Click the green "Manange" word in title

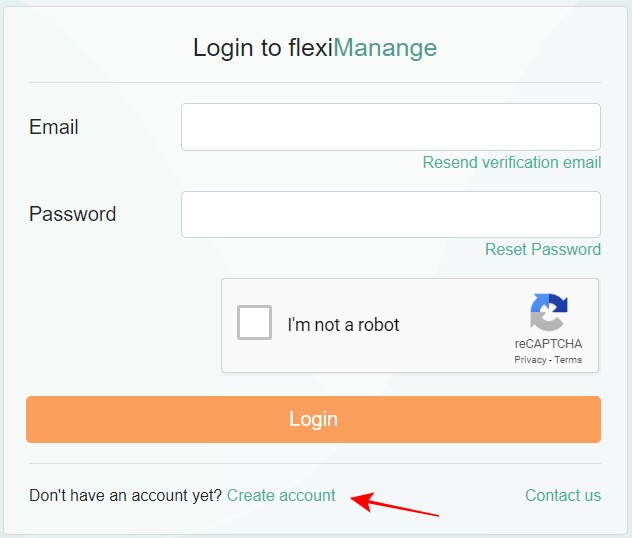point(385,47)
